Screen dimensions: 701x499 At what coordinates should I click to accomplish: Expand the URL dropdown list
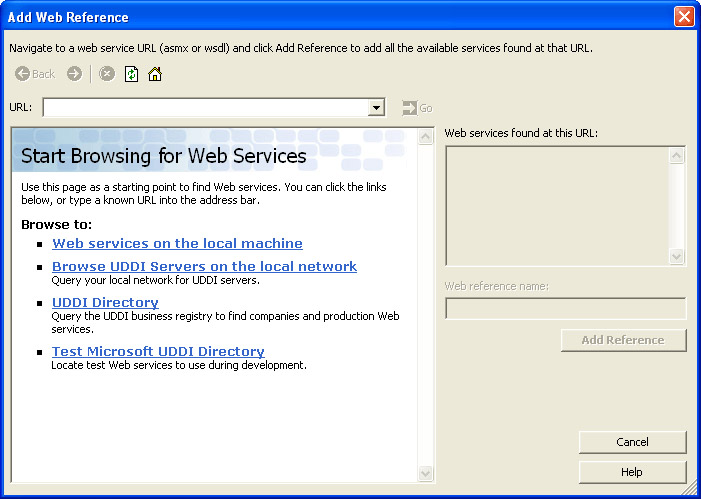pos(376,108)
